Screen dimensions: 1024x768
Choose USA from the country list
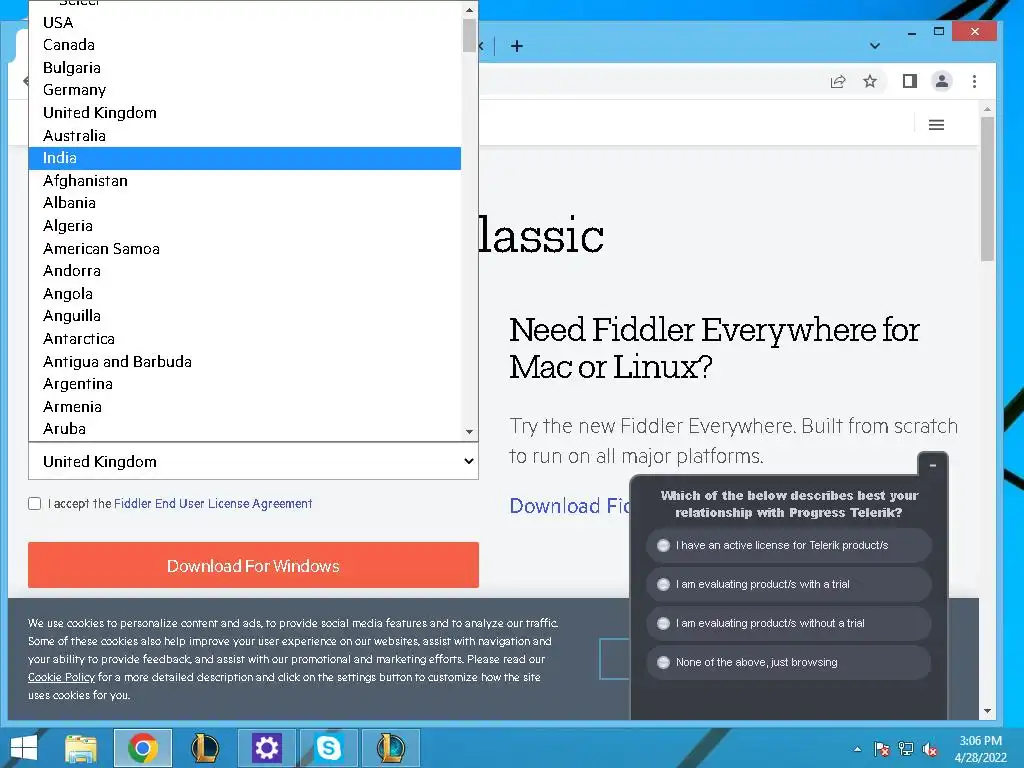[x=245, y=22]
